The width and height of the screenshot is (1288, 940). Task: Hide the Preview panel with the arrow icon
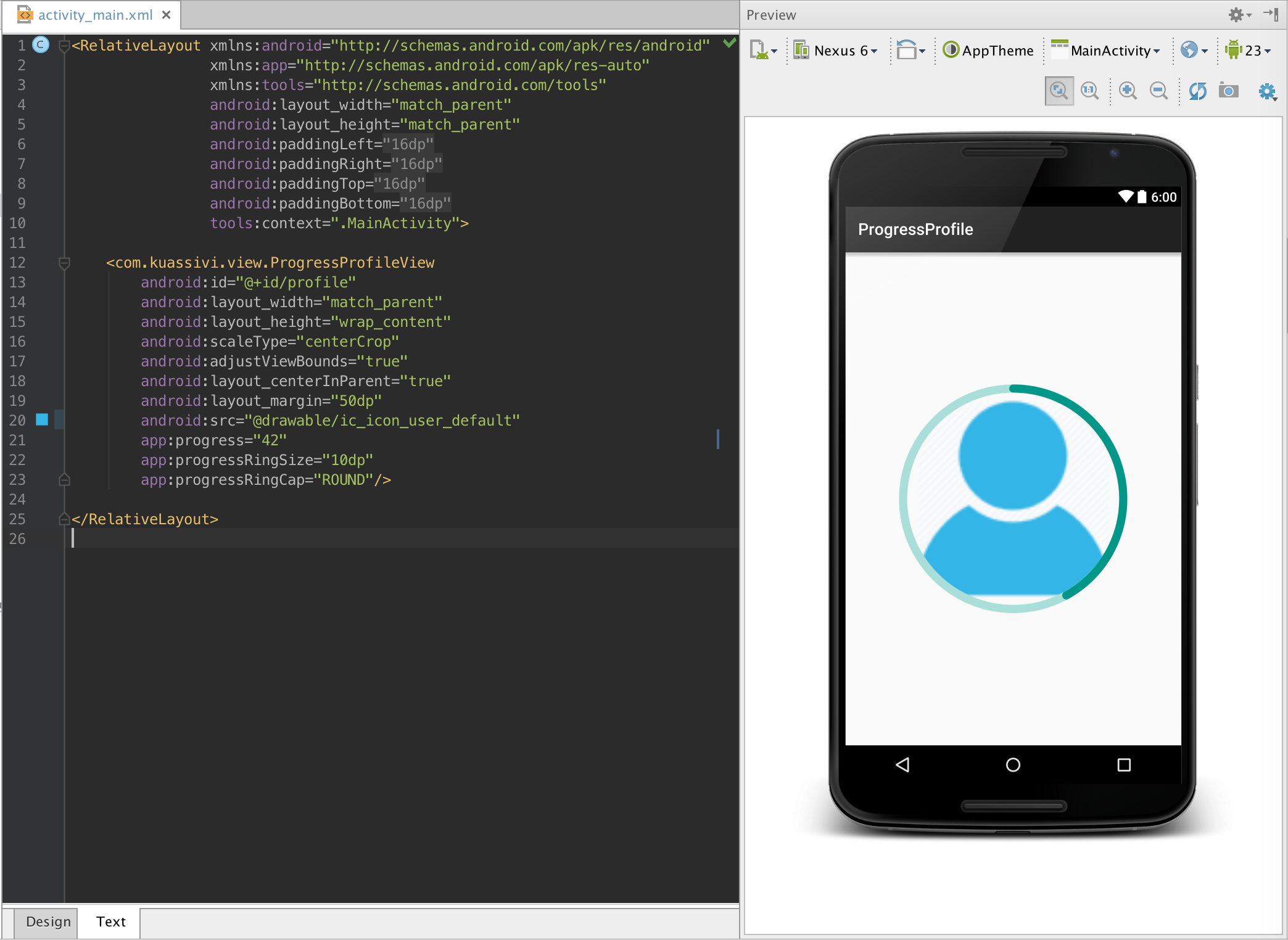coord(1272,14)
